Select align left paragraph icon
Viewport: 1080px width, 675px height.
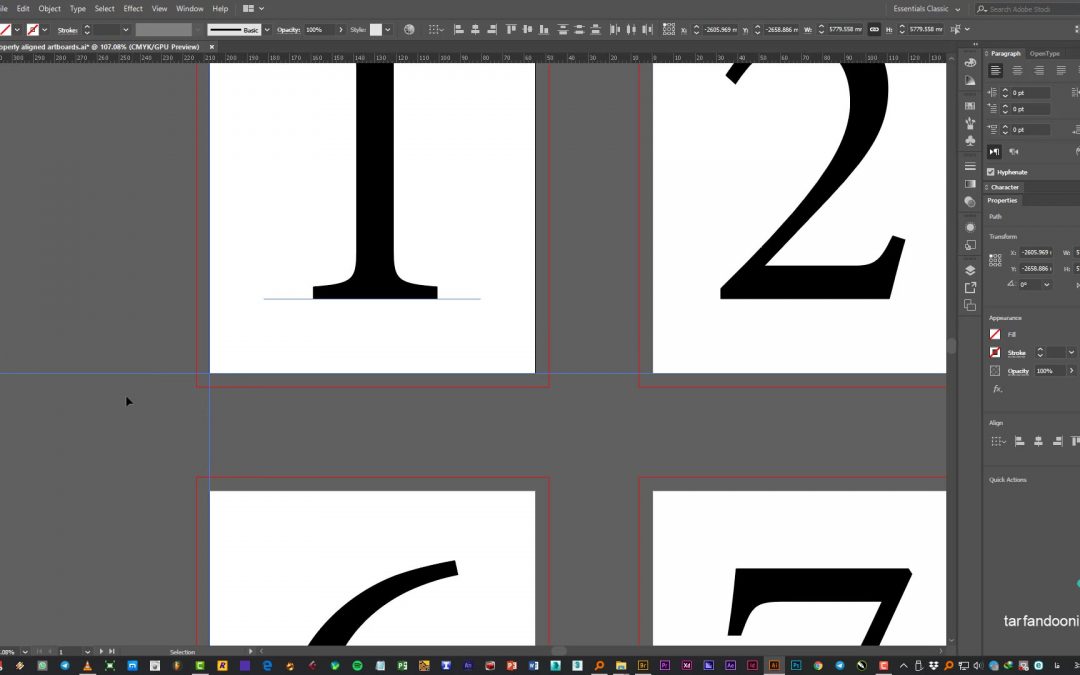[x=996, y=70]
